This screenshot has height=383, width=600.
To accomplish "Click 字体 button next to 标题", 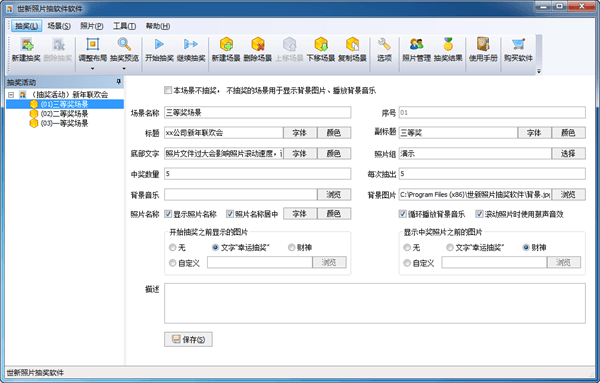I will pos(300,133).
